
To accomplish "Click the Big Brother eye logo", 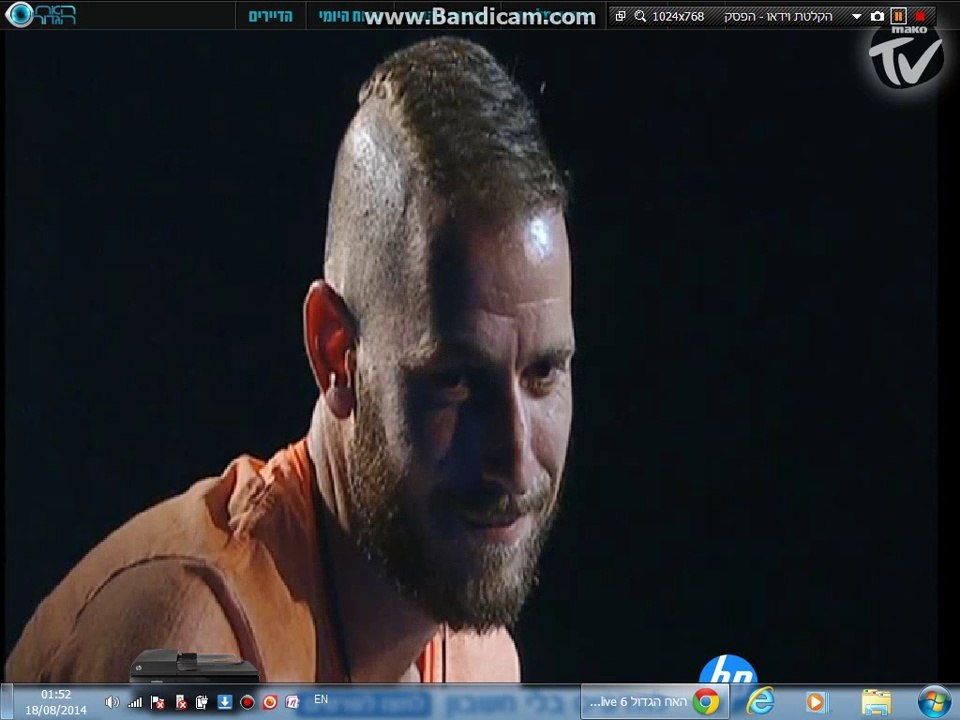I will 40,15.
